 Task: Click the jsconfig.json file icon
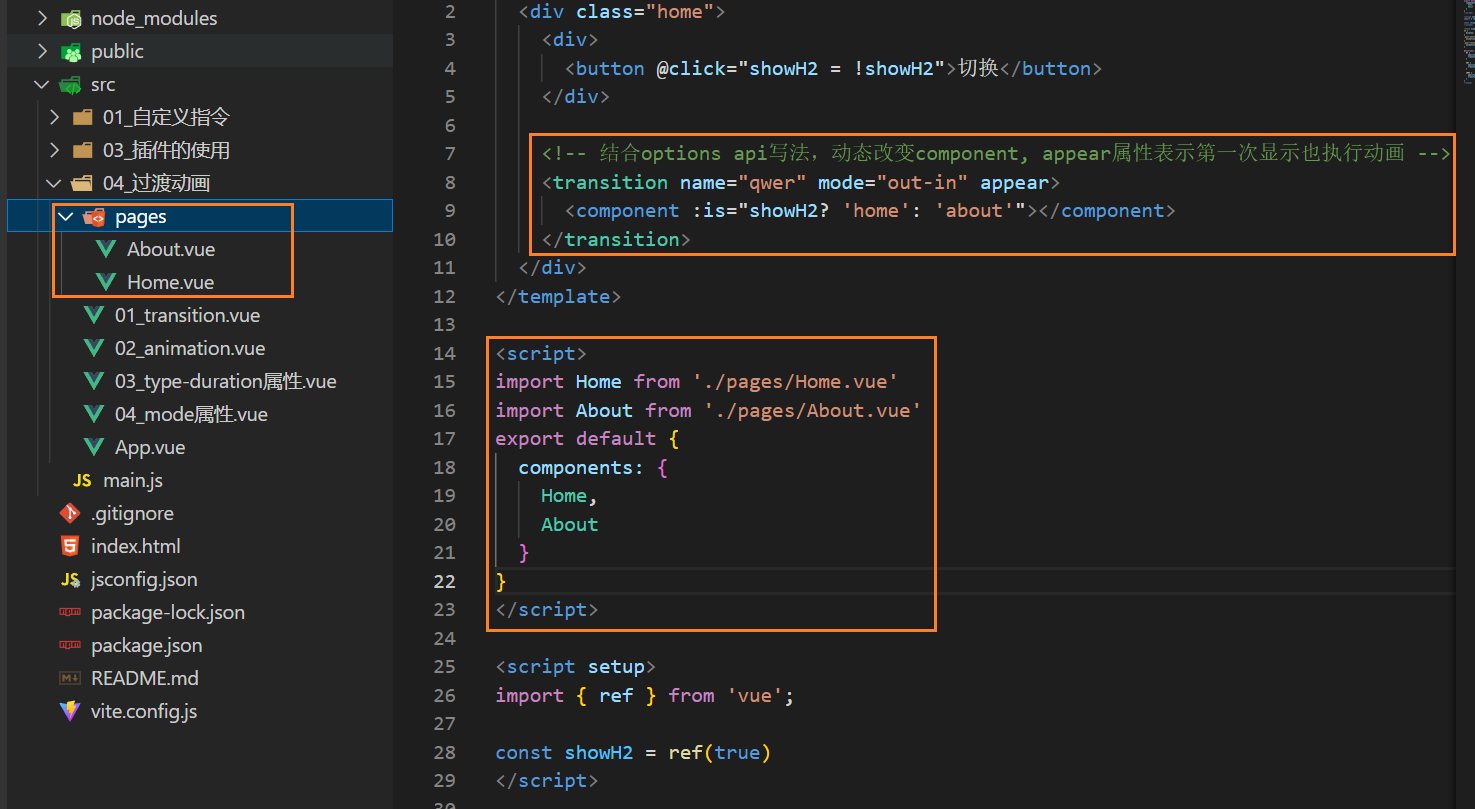coord(70,580)
